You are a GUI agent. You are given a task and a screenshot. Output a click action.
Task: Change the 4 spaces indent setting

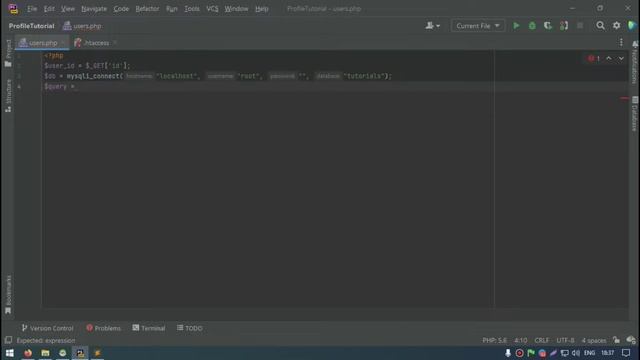[x=594, y=340]
